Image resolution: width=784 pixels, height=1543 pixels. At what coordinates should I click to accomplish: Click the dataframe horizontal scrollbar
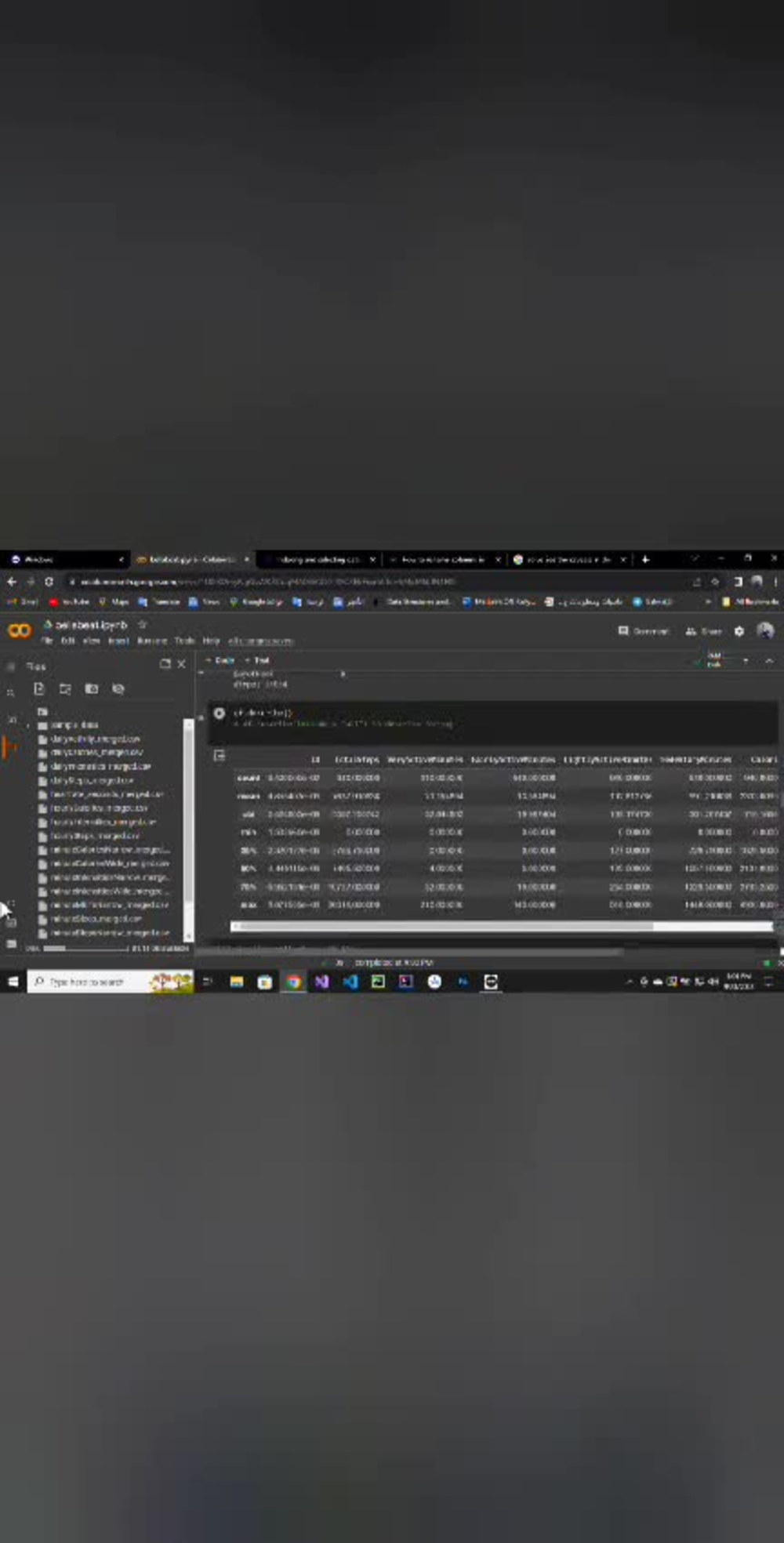[x=502, y=926]
